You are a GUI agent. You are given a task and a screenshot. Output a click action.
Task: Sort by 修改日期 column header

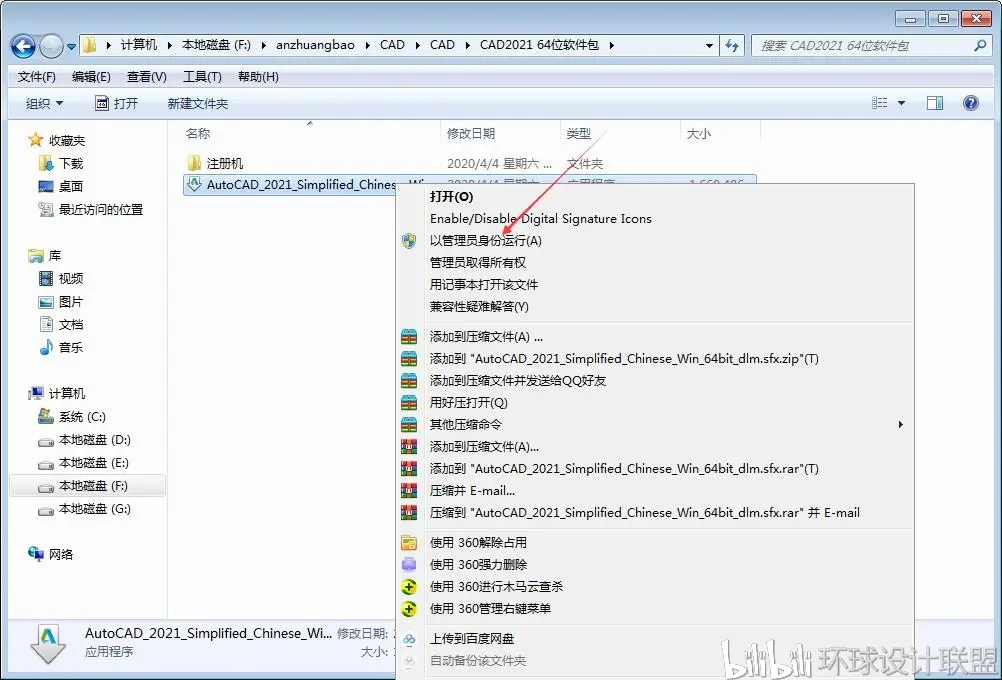click(x=471, y=134)
